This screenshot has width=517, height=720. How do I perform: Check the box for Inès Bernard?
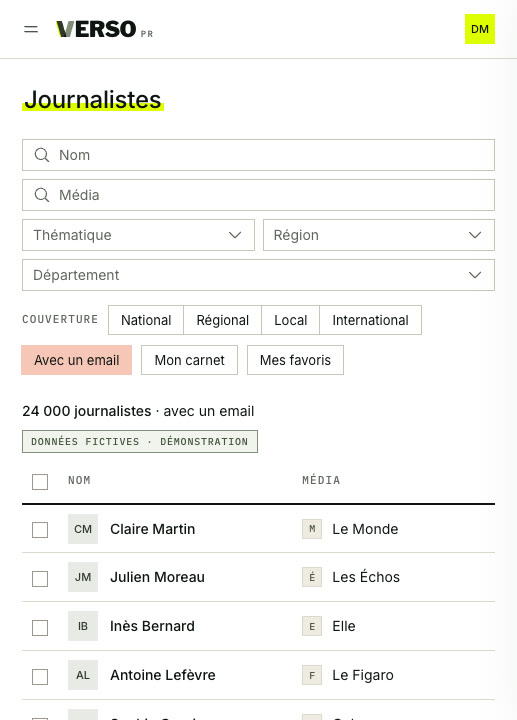pos(40,628)
